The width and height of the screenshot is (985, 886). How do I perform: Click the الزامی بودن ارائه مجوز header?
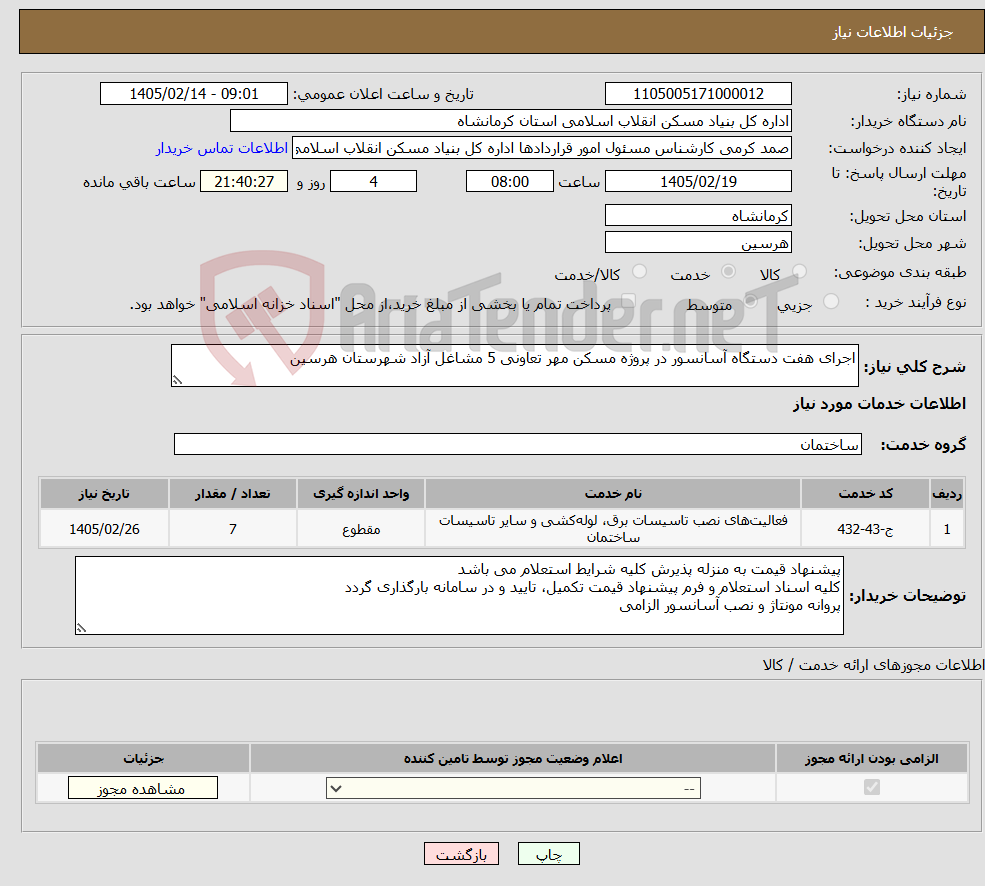click(x=871, y=758)
